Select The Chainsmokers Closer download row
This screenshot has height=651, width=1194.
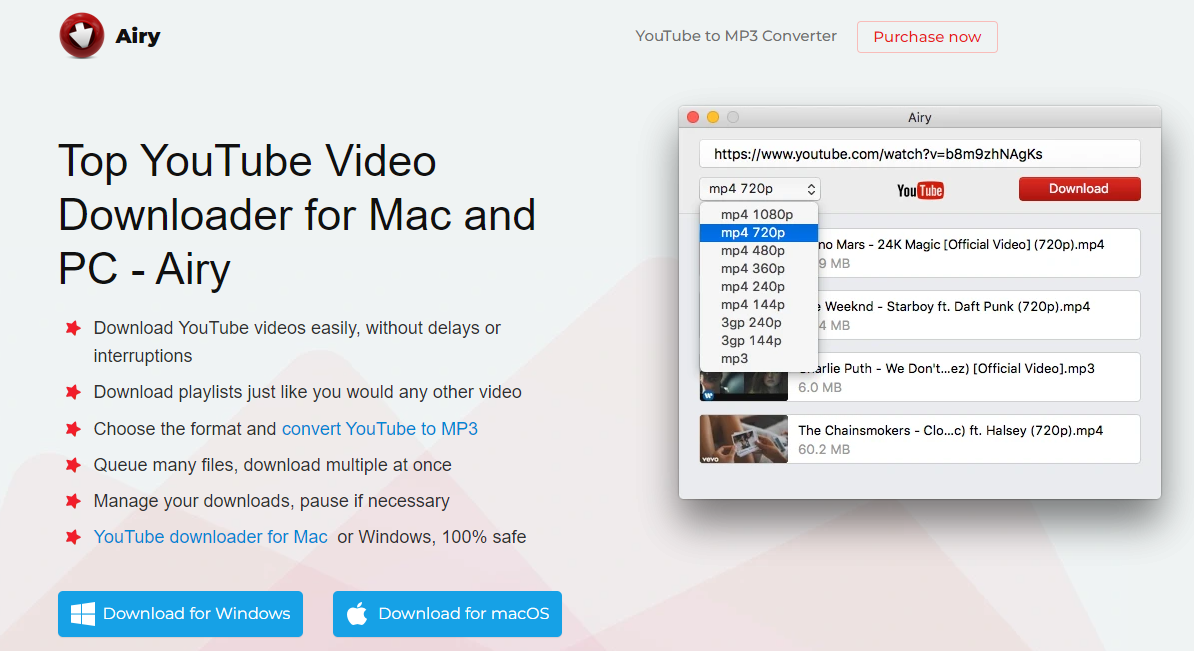[920, 439]
